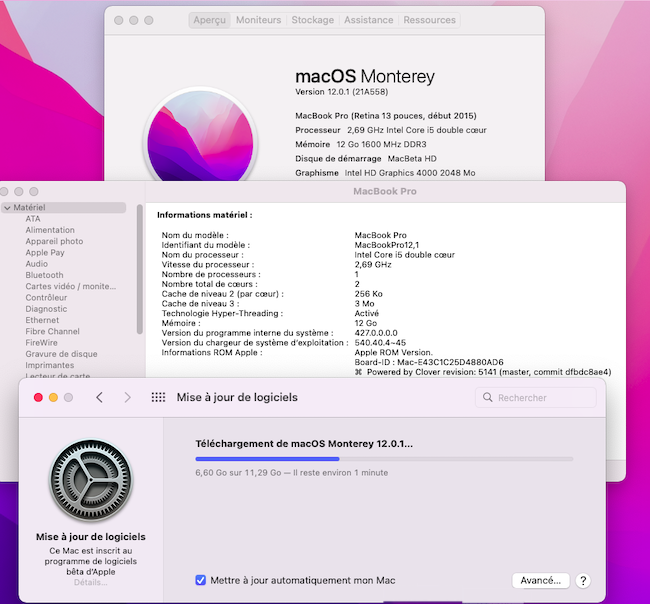Select Audio in the sidebar
This screenshot has width=650, height=604.
[36, 264]
